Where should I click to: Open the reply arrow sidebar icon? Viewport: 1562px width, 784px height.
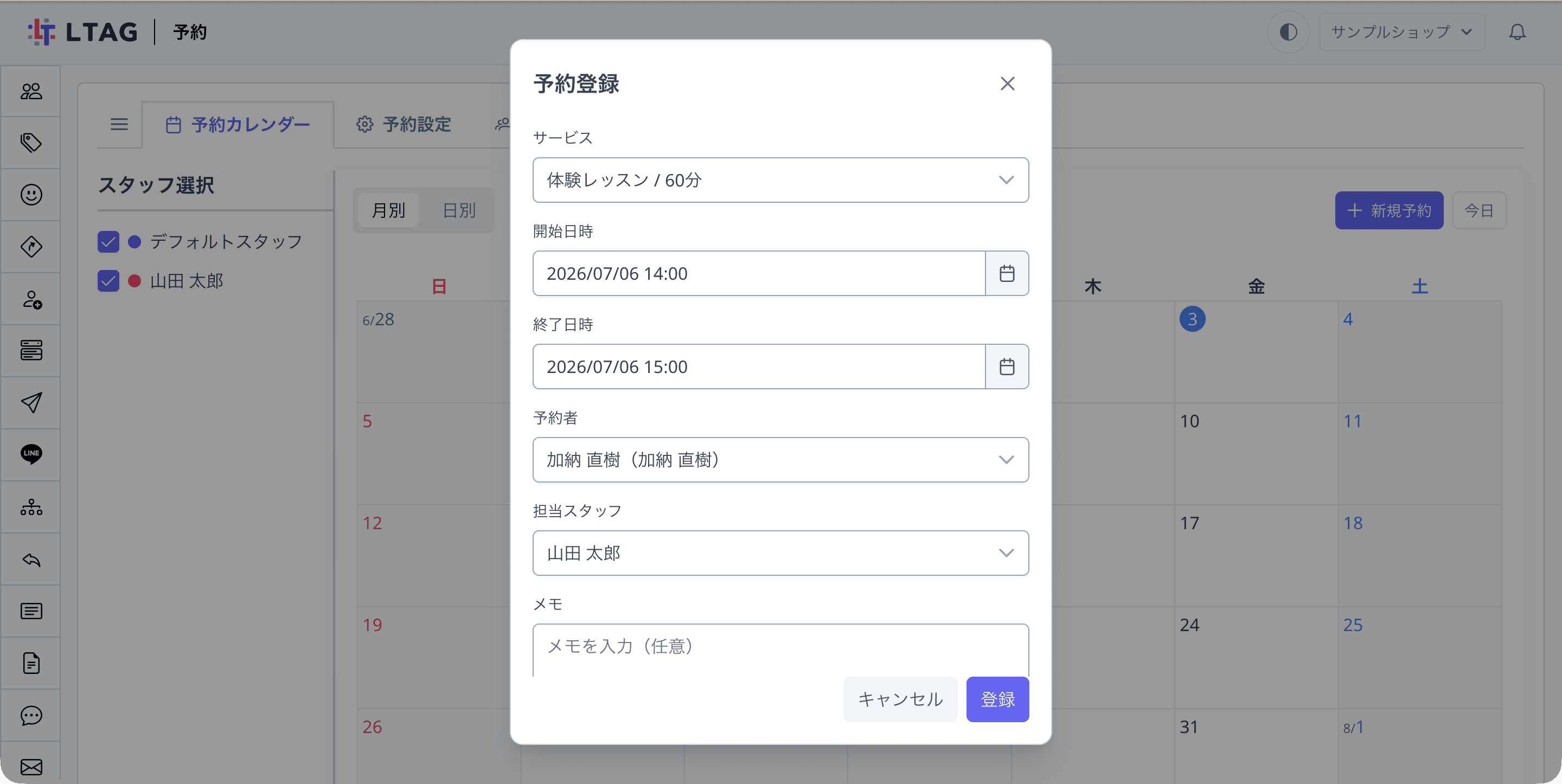tap(31, 559)
